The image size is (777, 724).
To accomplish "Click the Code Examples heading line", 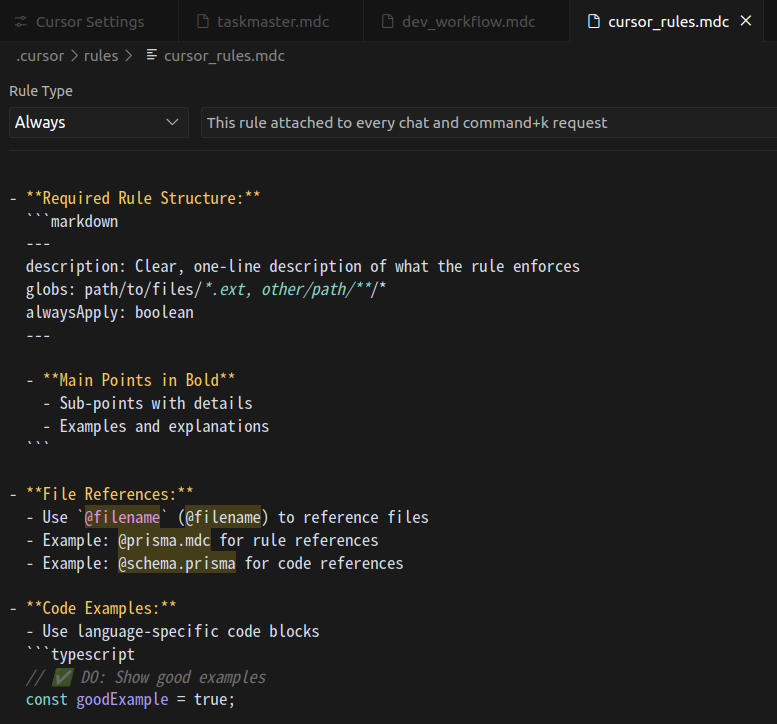I will tap(93, 609).
